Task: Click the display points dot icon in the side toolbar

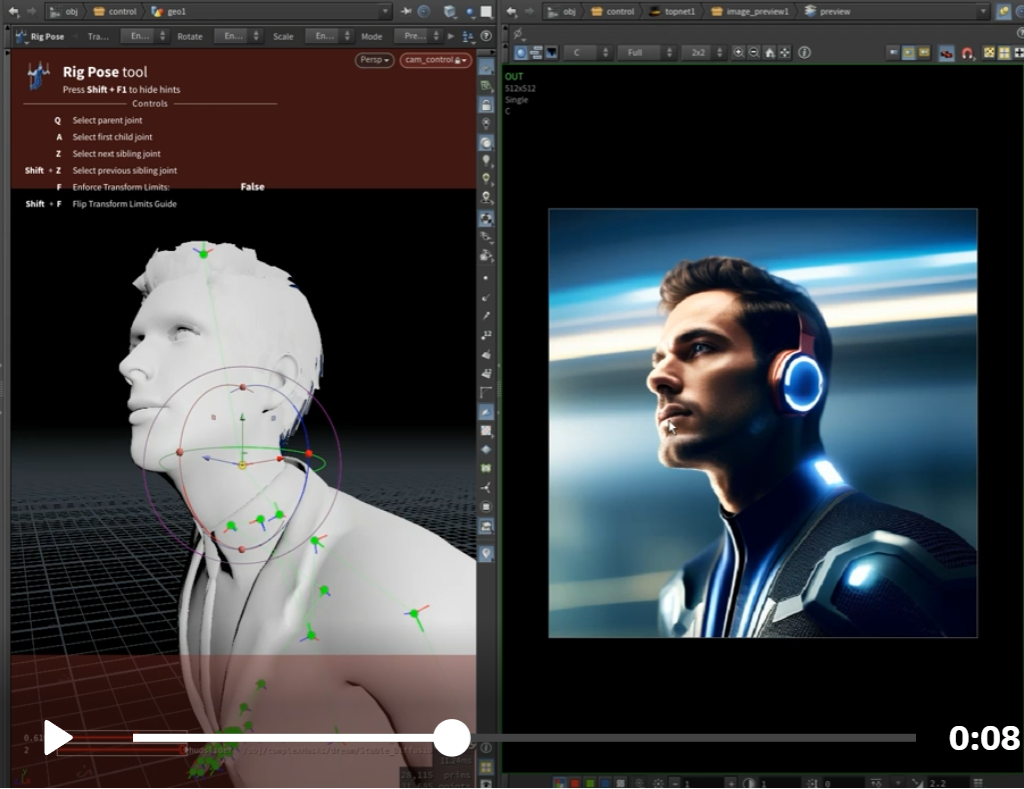Action: (486, 278)
